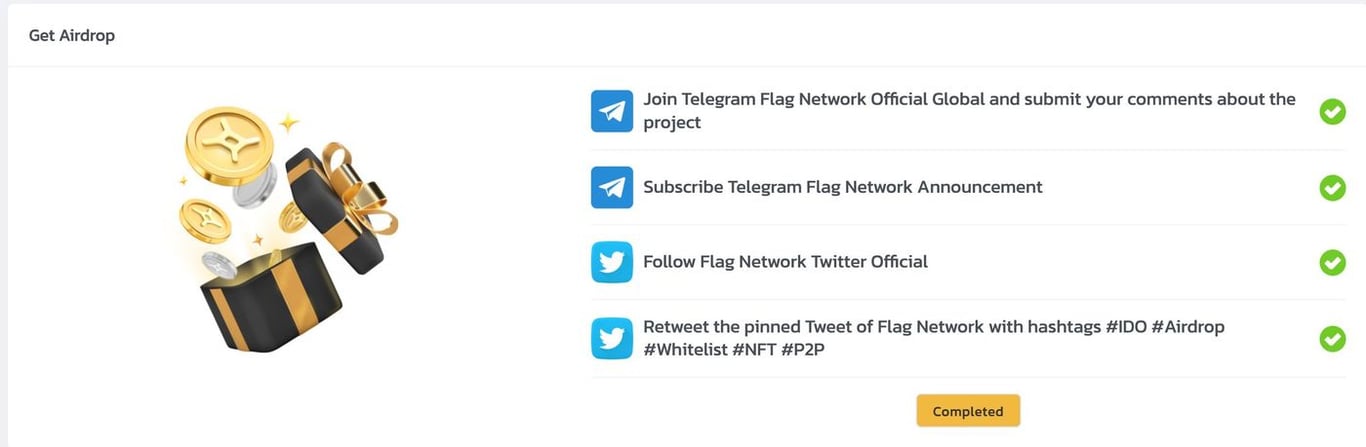Click the yellow Completed button
This screenshot has height=447, width=1366.
[x=968, y=411]
